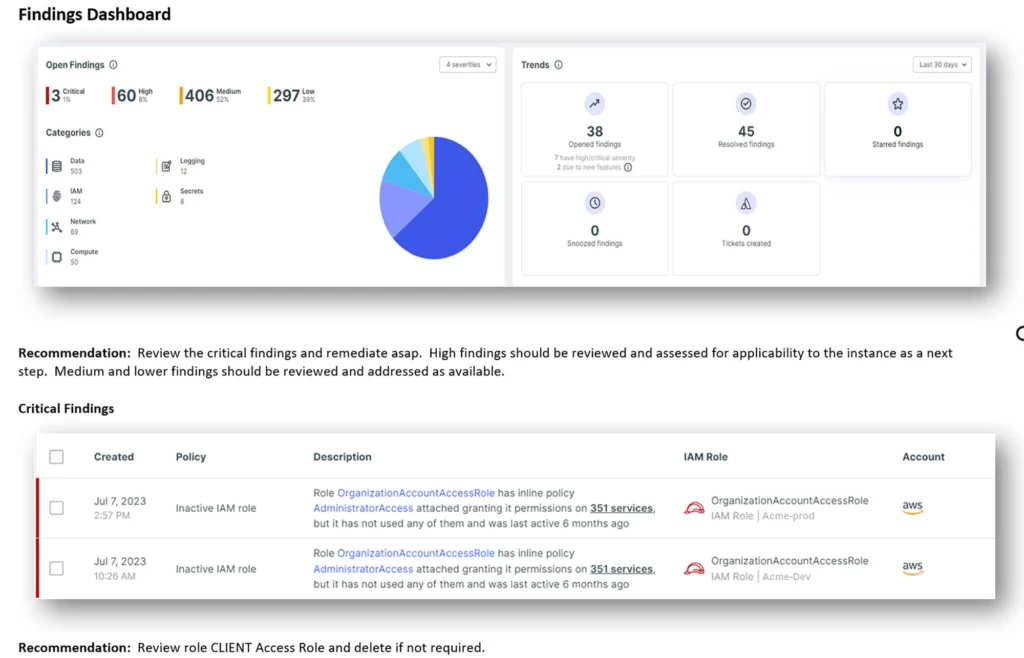Click the Logging category icon
This screenshot has height=658, width=1024.
point(167,166)
